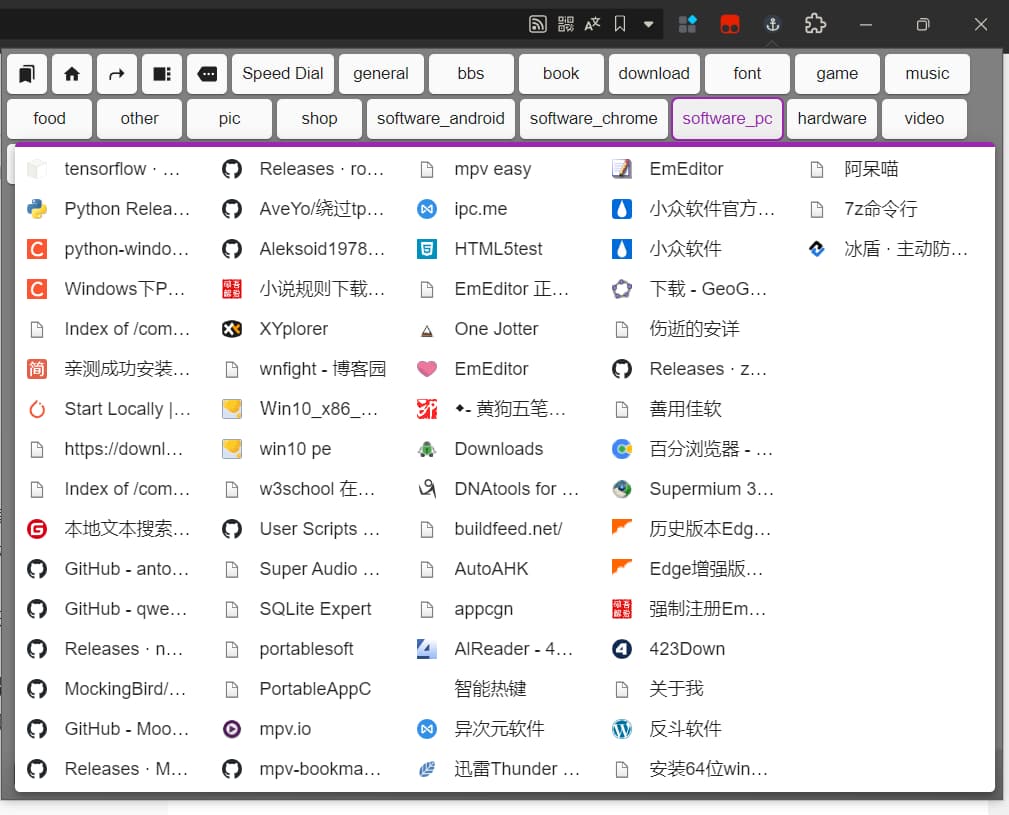Image resolution: width=1009 pixels, height=815 pixels.
Task: Open the translate icon in the address bar
Action: (x=593, y=24)
